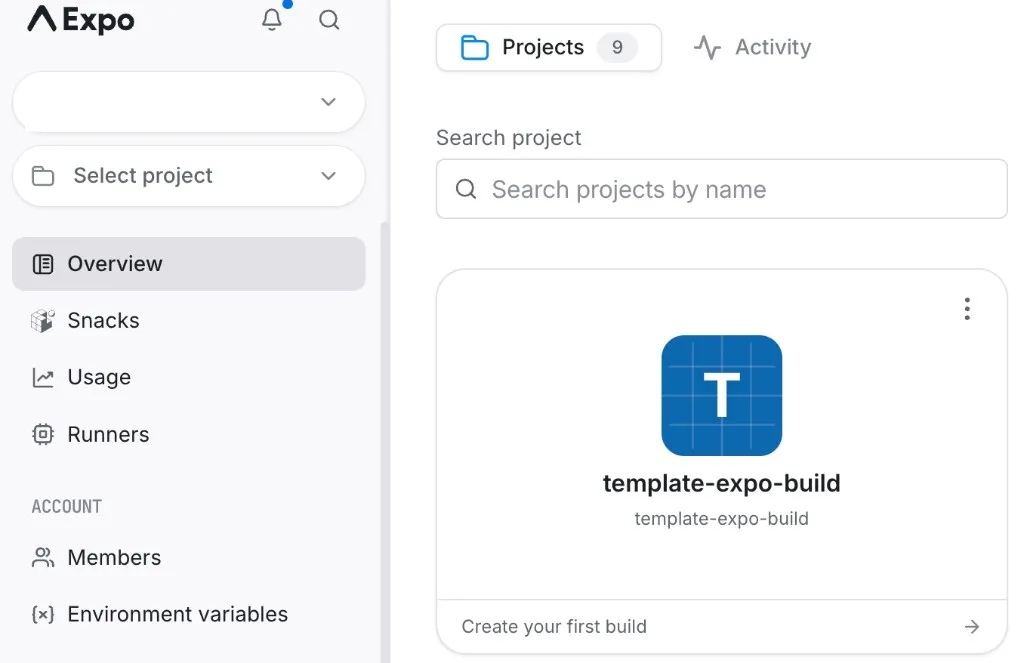
Task: Open Create your first build link
Action: point(722,626)
